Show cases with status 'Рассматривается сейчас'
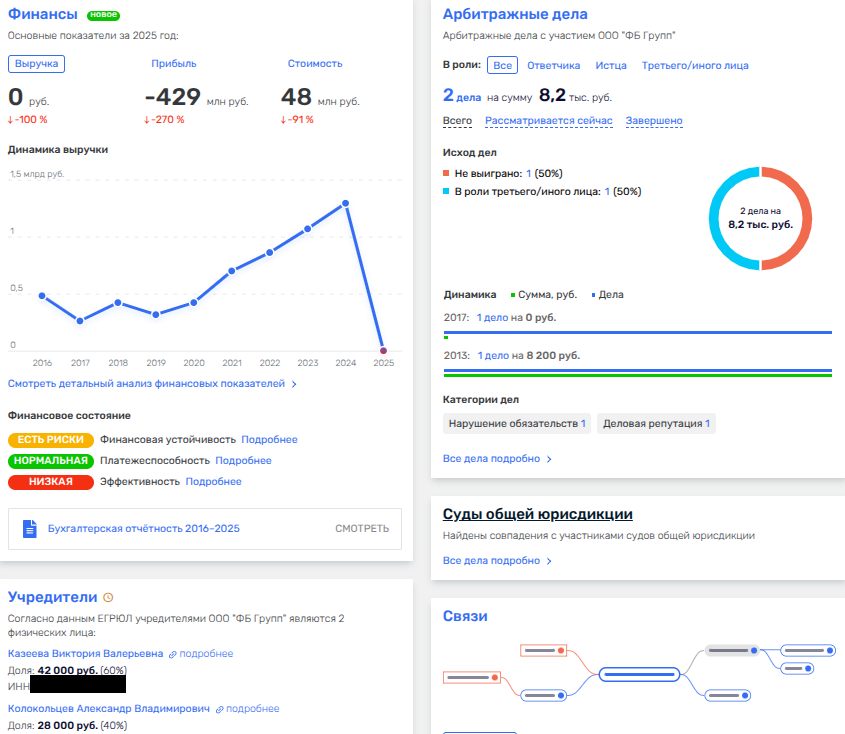The image size is (845, 734). [x=548, y=121]
